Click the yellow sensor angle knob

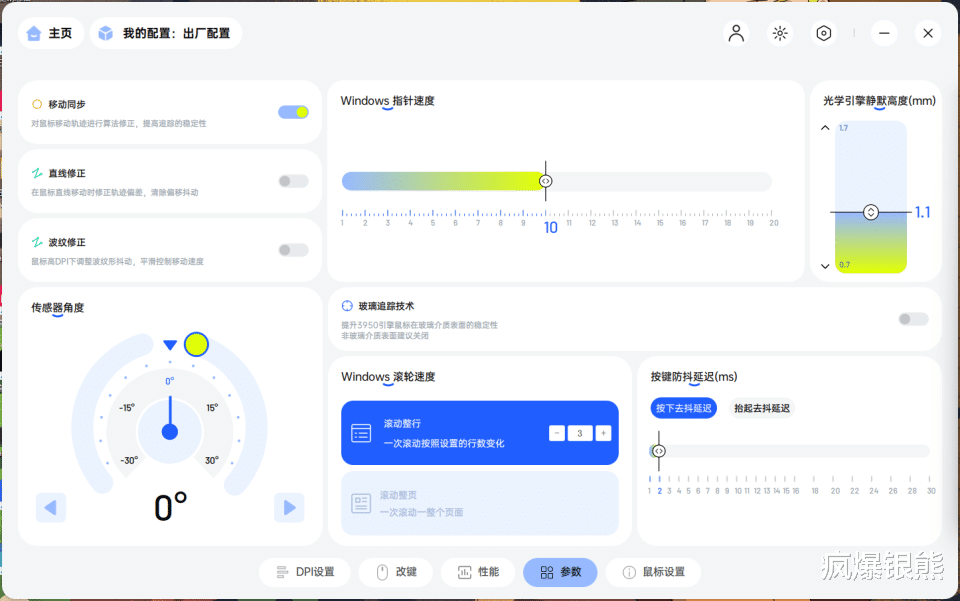coord(197,345)
